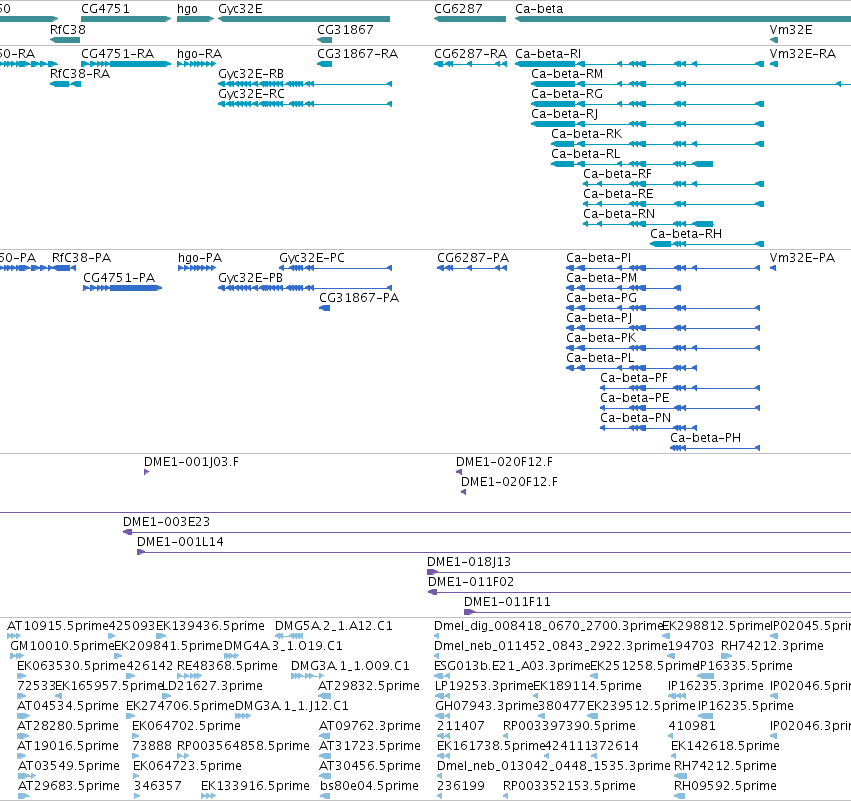The width and height of the screenshot is (851, 801).
Task: Select the Ca-beta-RJ transcript label
Action: tap(564, 114)
